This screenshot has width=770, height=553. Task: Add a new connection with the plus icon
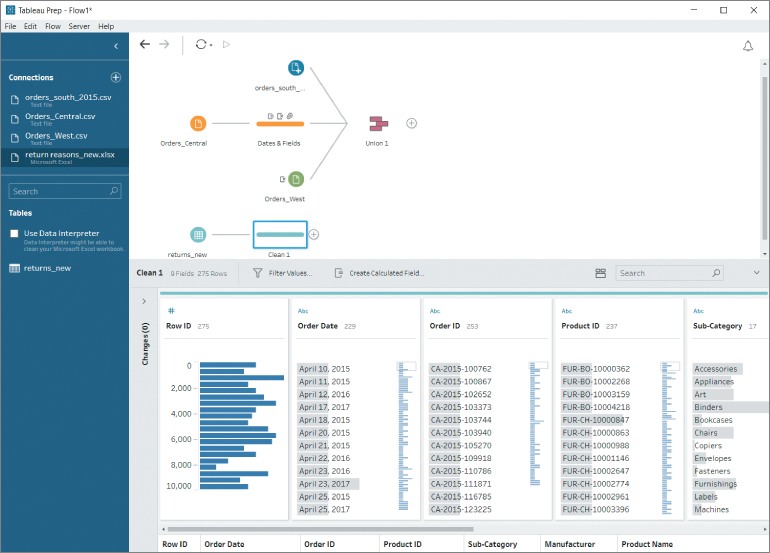[116, 77]
